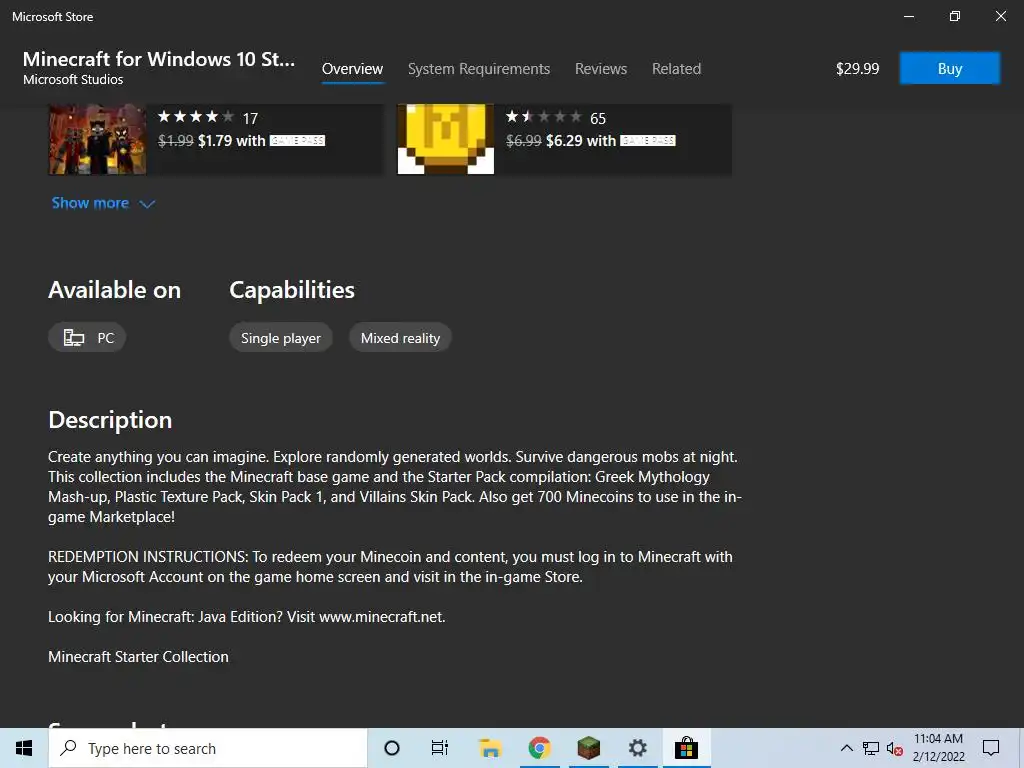The height and width of the screenshot is (768, 1024).
Task: Select the PC availability chip
Action: pos(87,338)
